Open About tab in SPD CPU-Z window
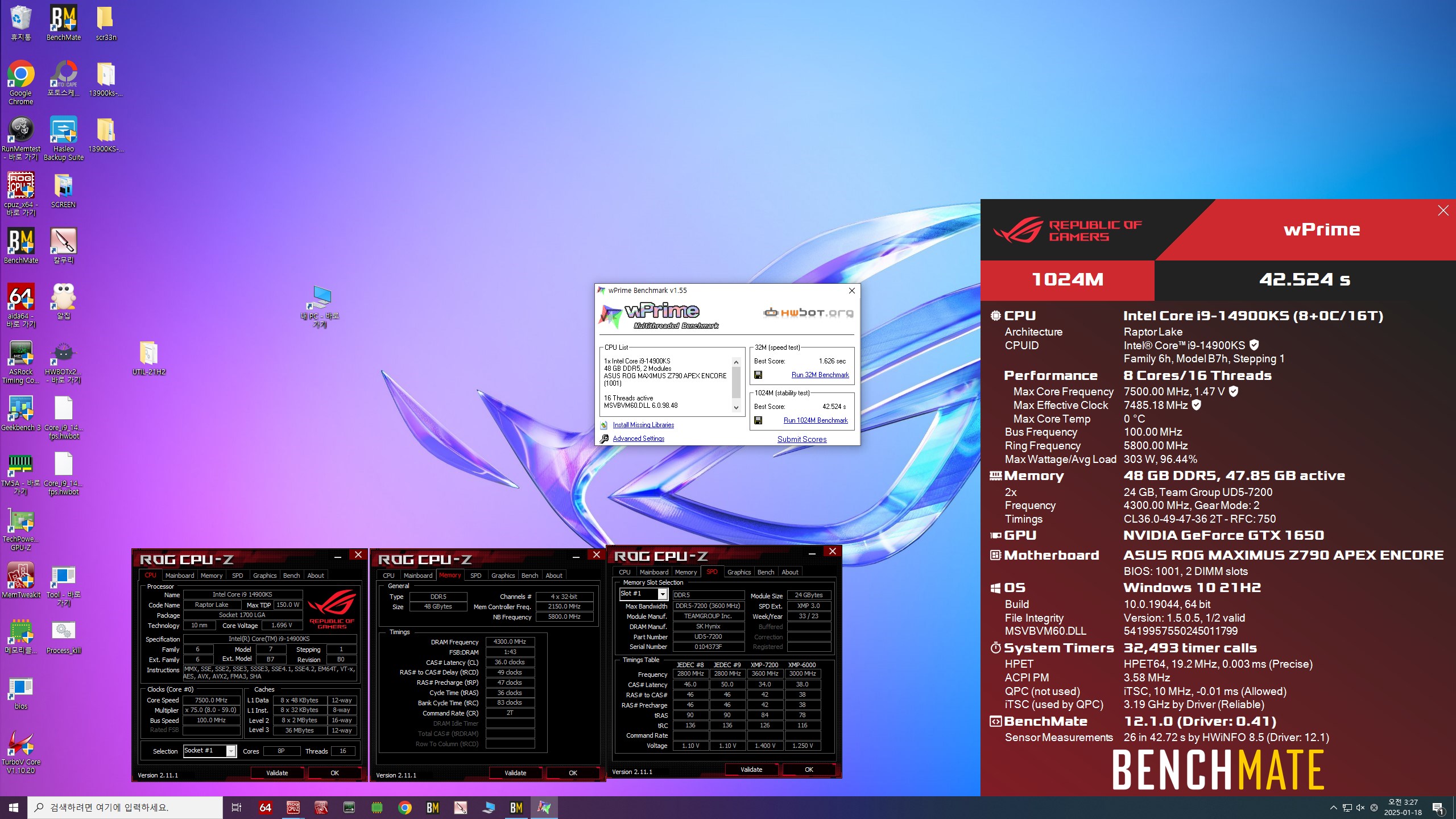Viewport: 1456px width, 819px height. (789, 572)
